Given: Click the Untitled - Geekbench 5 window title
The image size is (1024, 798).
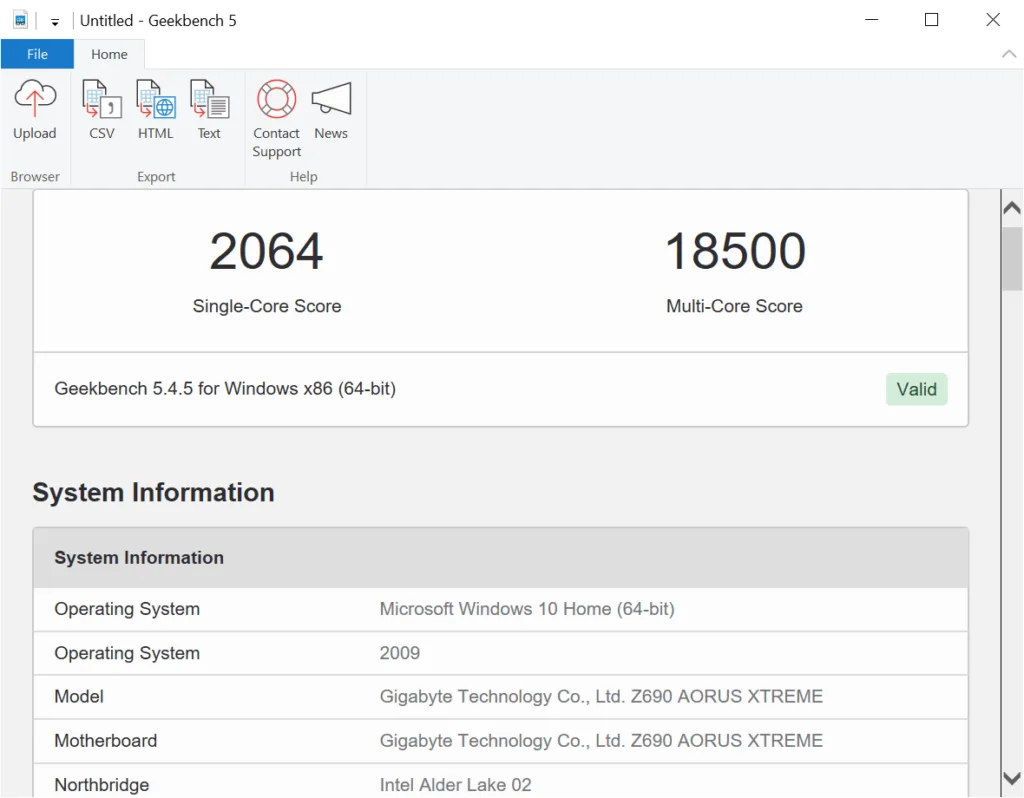Looking at the screenshot, I should click(x=158, y=21).
